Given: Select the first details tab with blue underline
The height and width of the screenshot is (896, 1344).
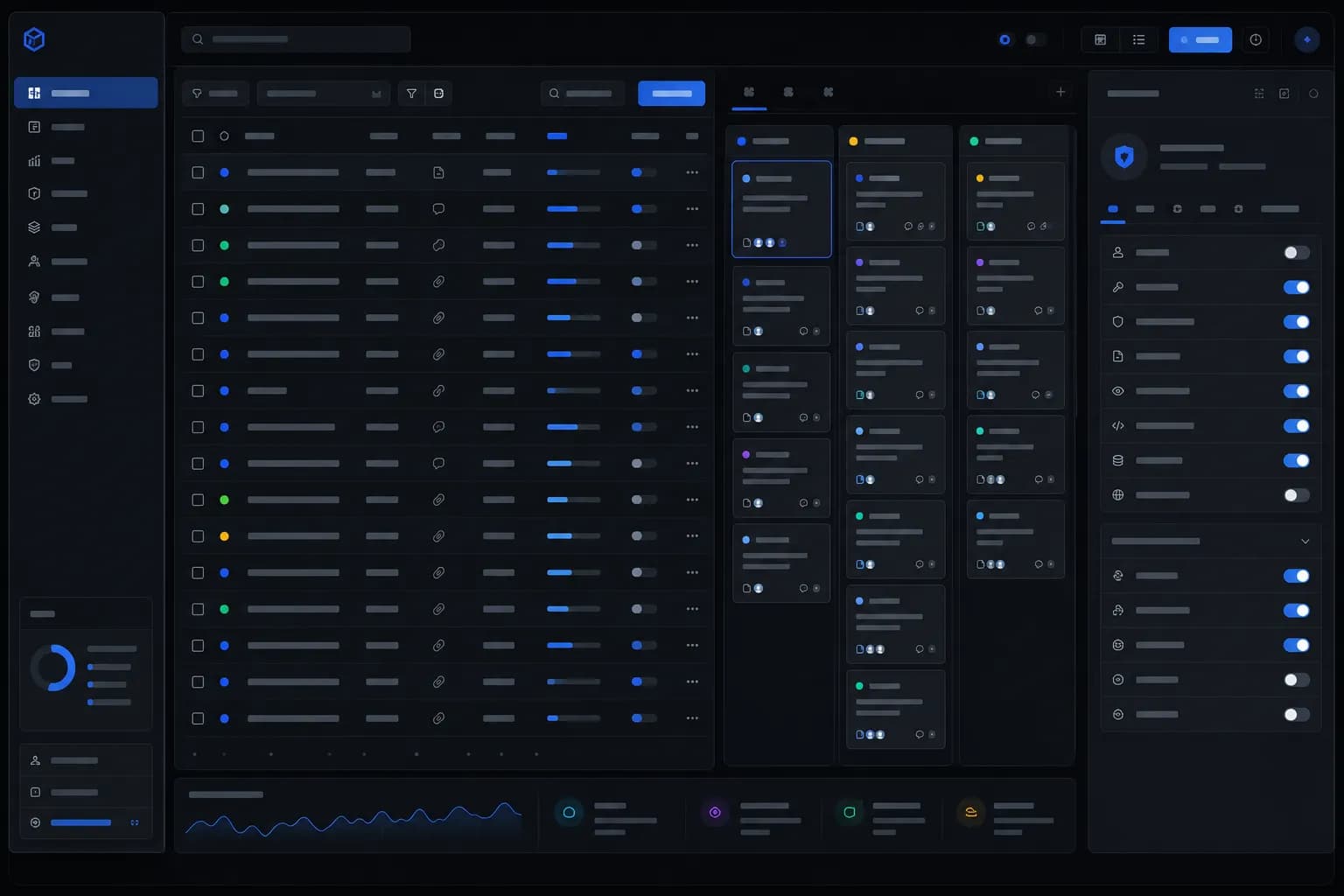Looking at the screenshot, I should click(x=1113, y=210).
